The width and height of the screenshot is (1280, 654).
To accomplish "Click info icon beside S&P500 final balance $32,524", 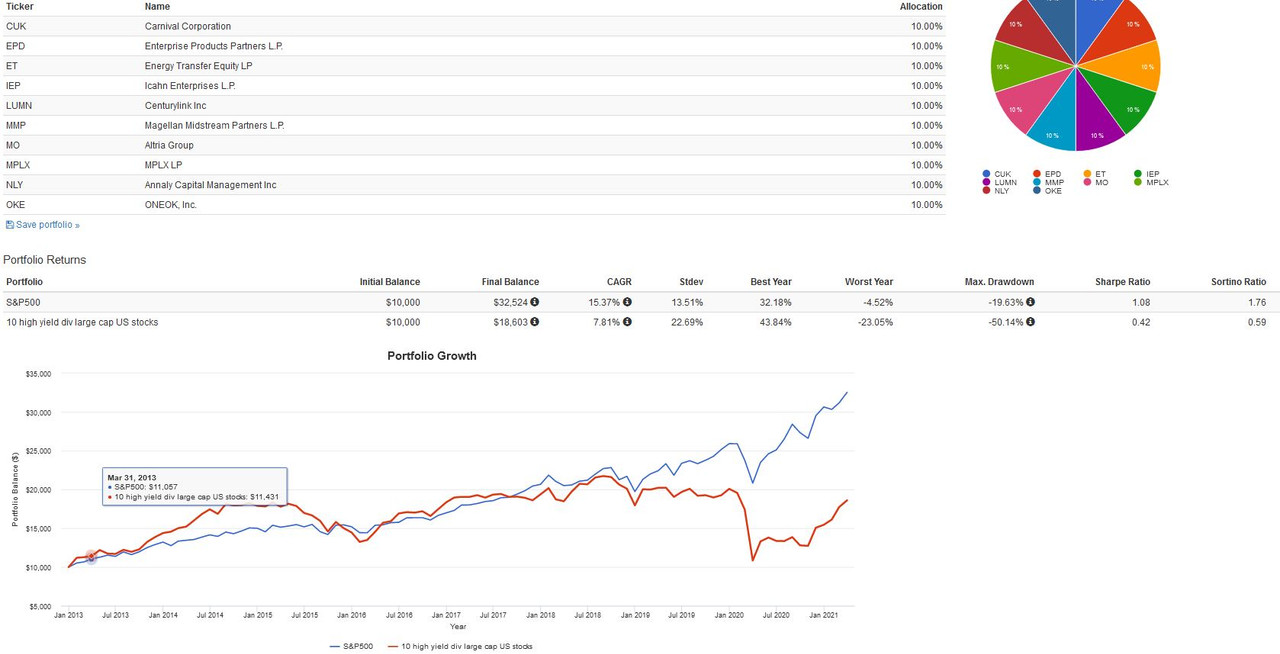I will (535, 302).
